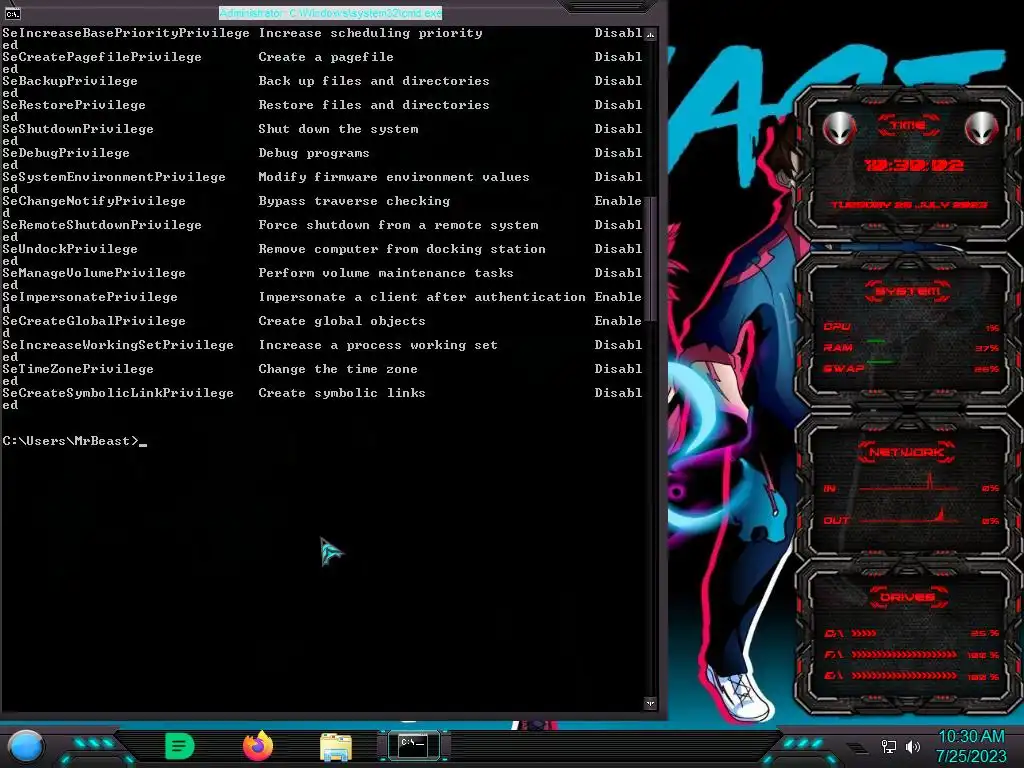1024x768 pixels.
Task: Launch Firefox from the taskbar
Action: coord(258,746)
